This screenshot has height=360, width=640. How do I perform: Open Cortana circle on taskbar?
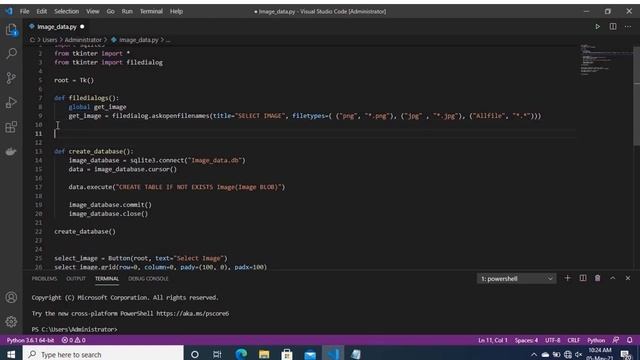pos(195,354)
